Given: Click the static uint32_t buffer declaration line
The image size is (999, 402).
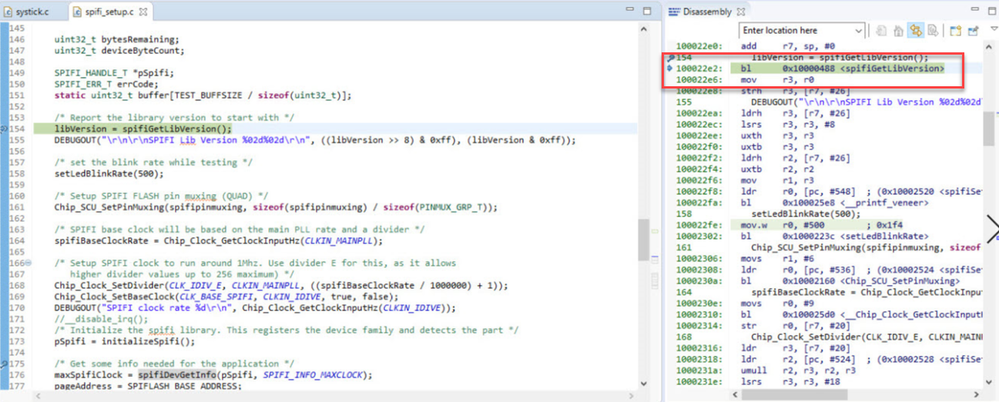Looking at the screenshot, I should (203, 96).
